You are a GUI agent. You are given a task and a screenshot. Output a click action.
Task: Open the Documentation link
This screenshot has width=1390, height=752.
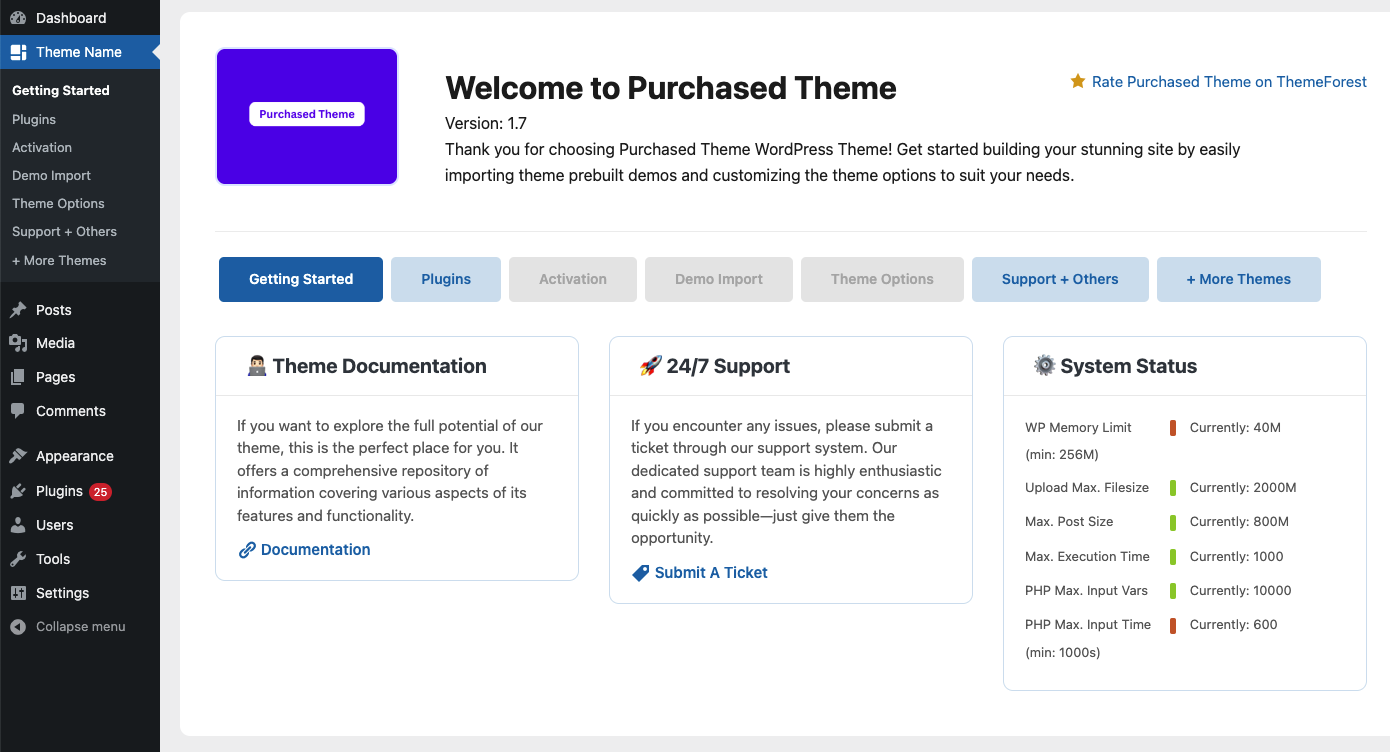pyautogui.click(x=315, y=550)
